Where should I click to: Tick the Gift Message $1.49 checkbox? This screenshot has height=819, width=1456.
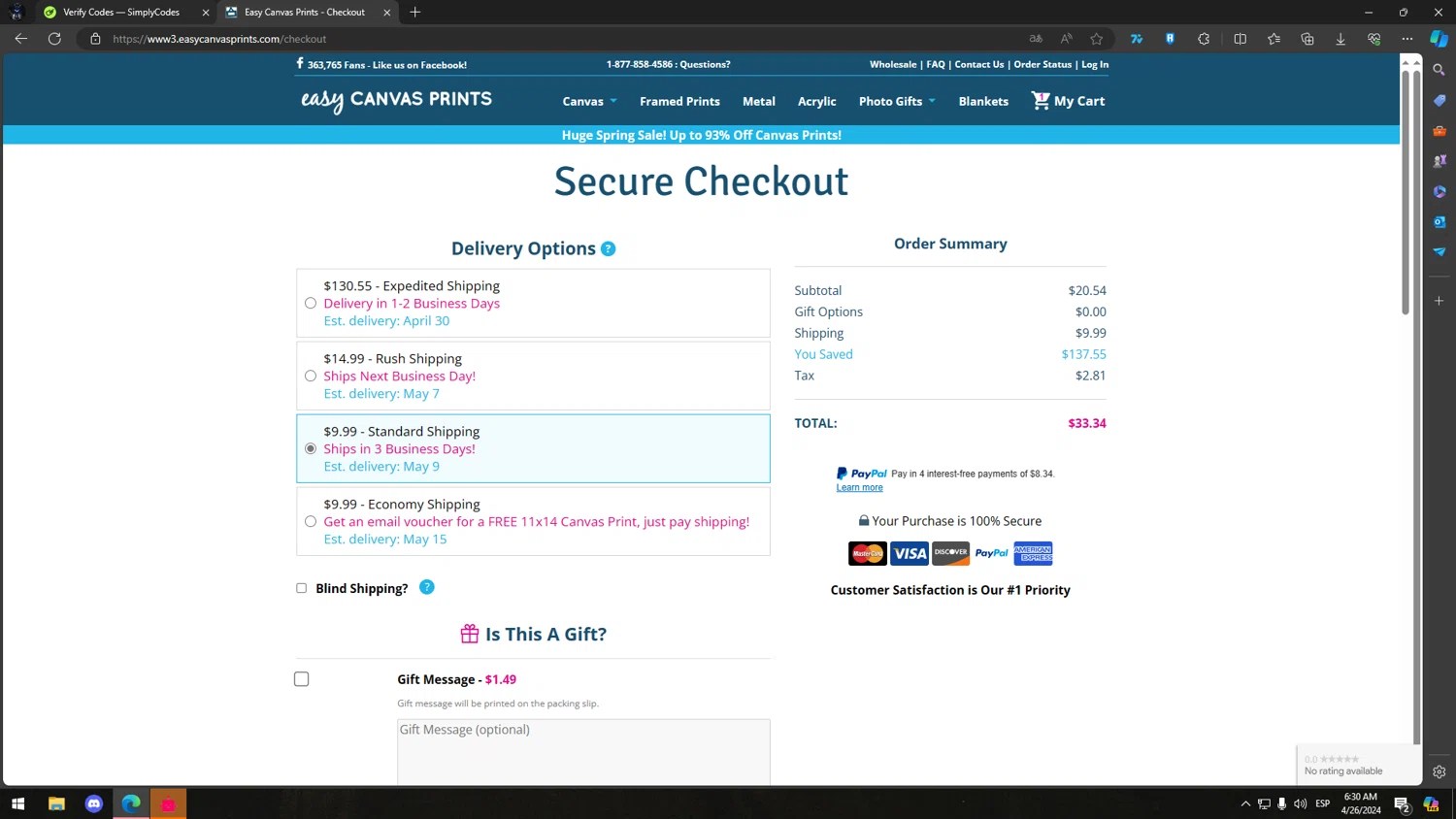coord(302,679)
